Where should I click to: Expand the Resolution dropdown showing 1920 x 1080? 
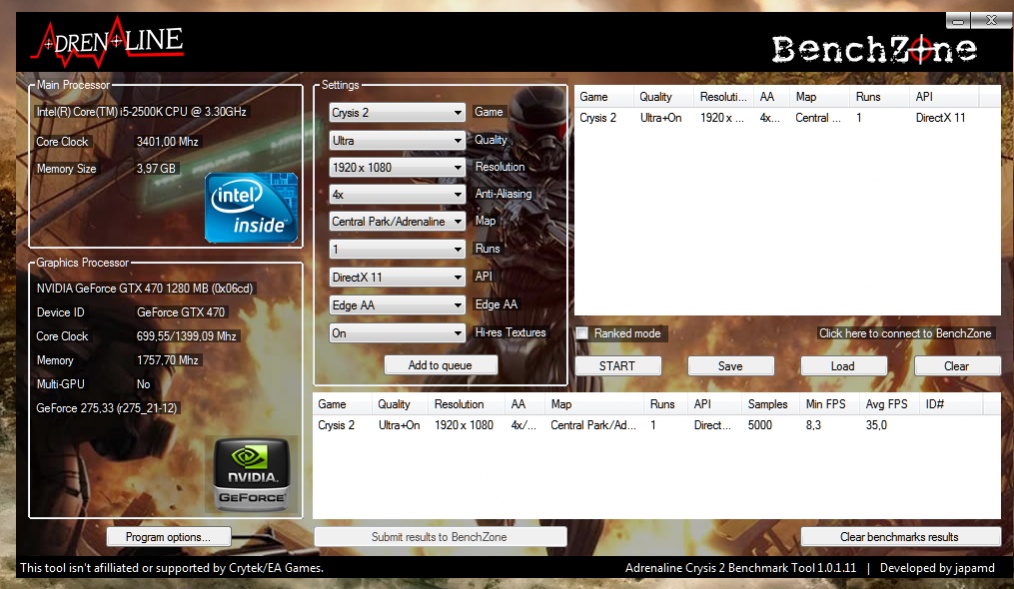tap(397, 167)
